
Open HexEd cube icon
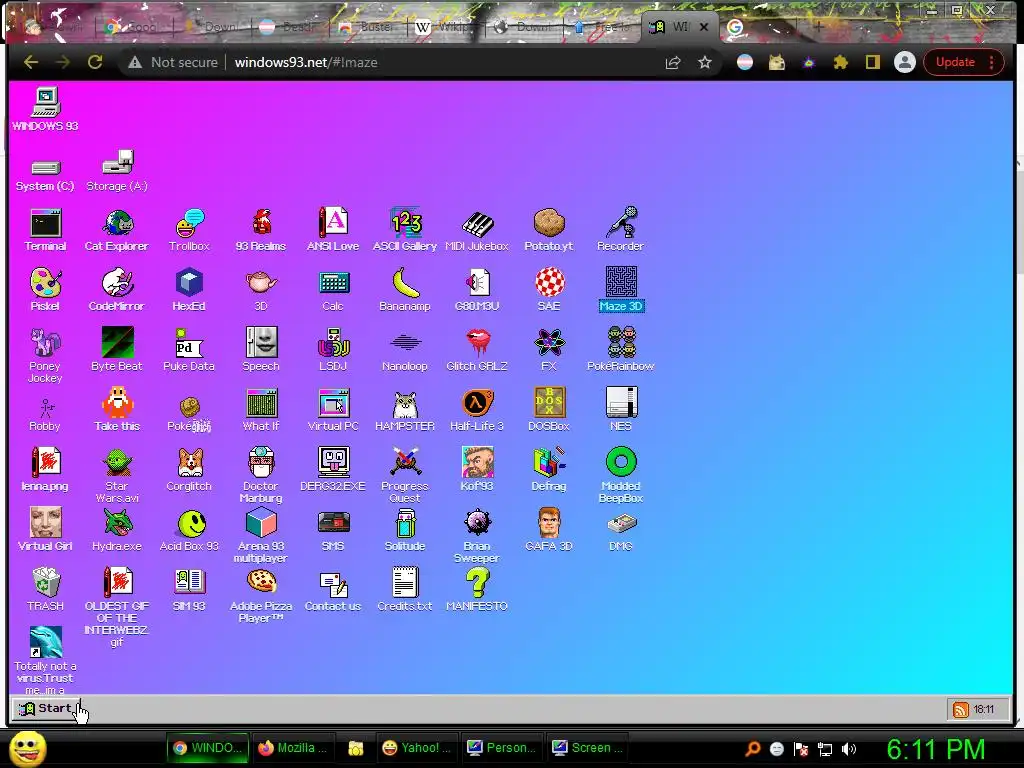point(189,290)
